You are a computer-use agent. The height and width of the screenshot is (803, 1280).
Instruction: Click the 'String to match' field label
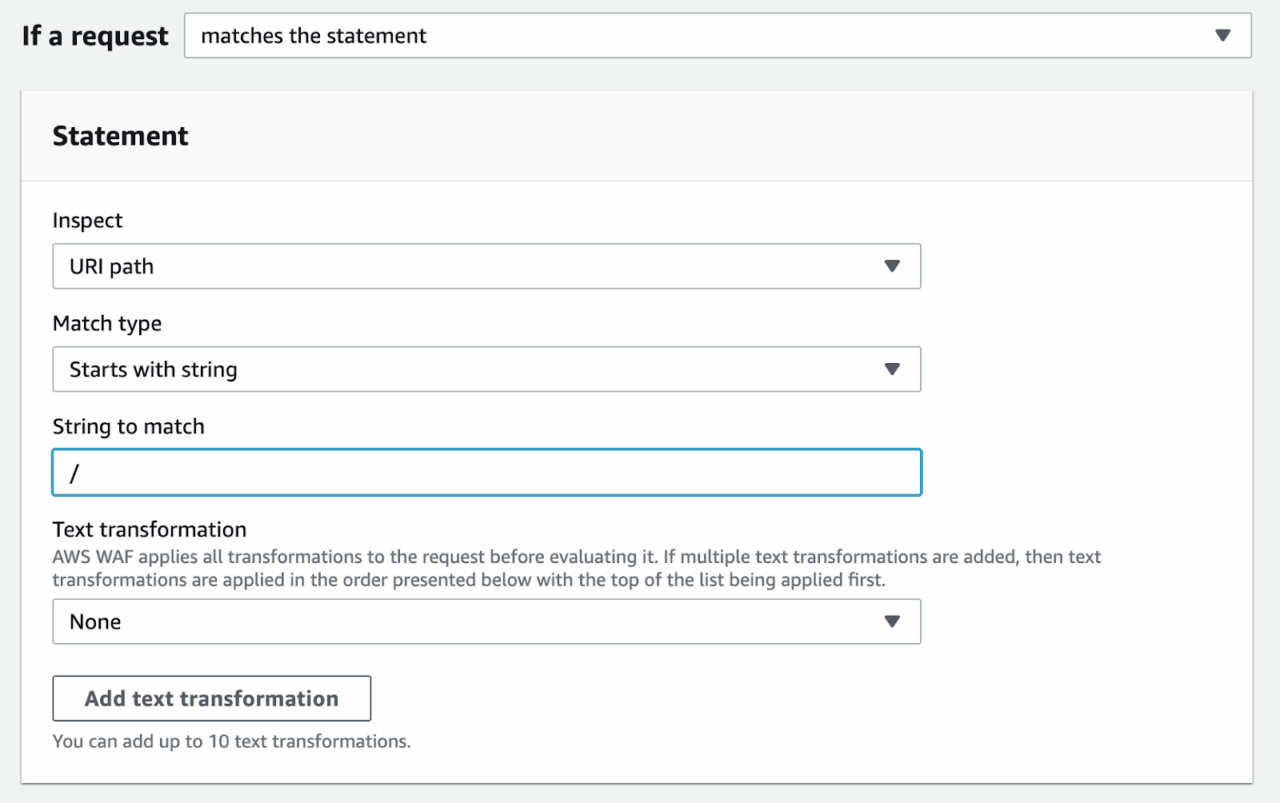tap(128, 426)
